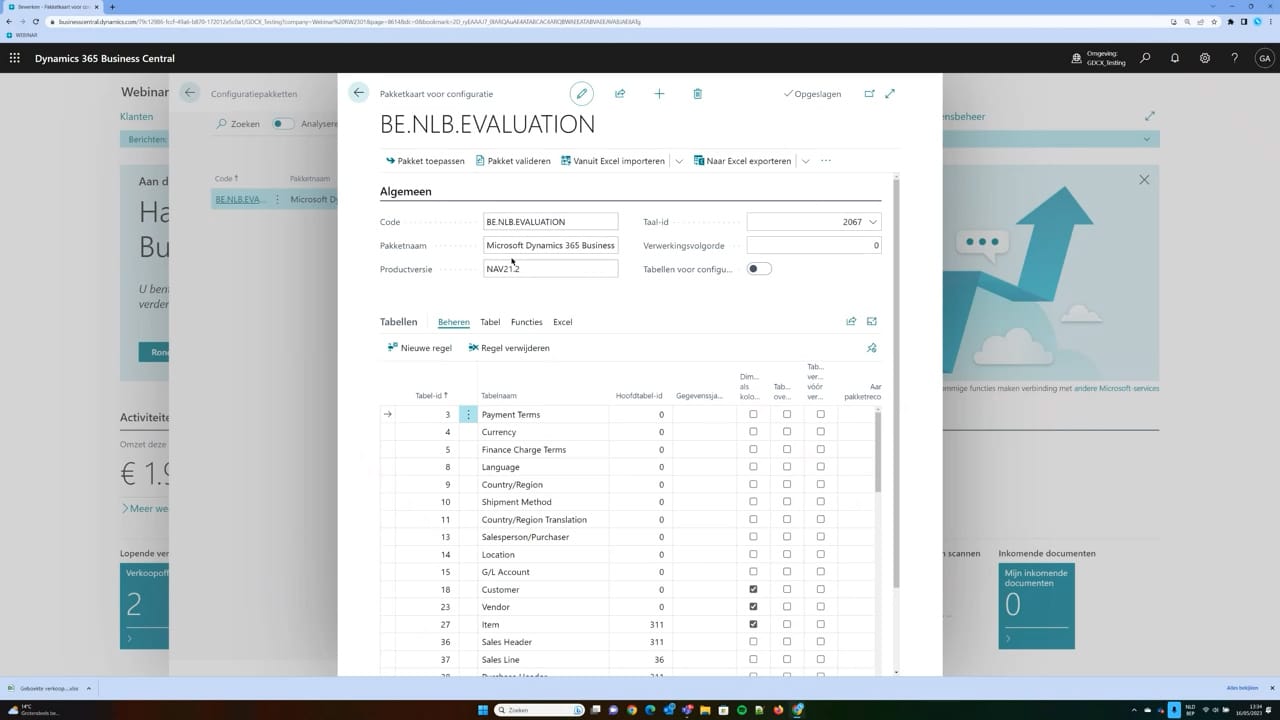
Task: Reload the browser page
Action: (37, 21)
